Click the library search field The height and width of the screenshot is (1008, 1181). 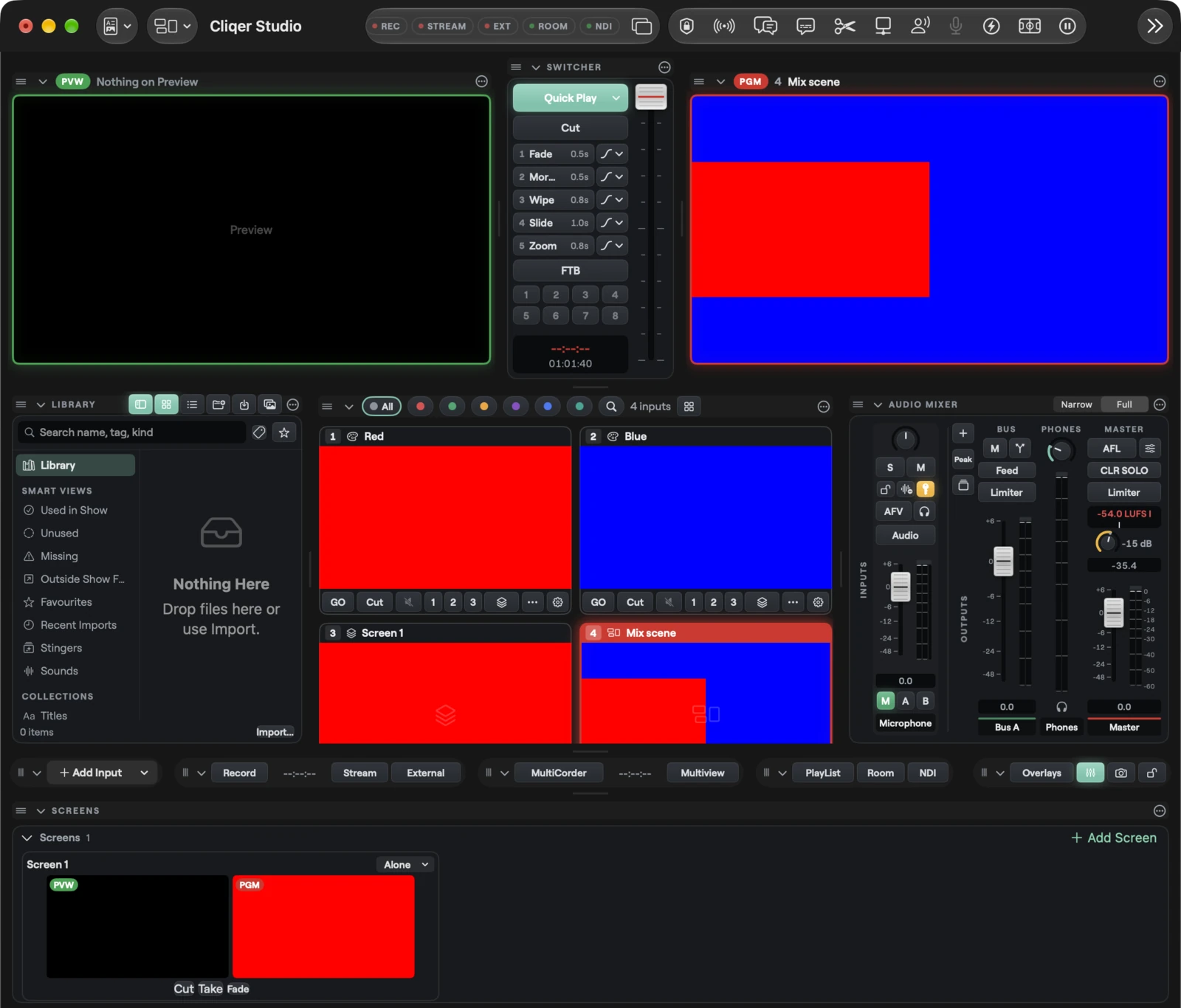pos(132,432)
